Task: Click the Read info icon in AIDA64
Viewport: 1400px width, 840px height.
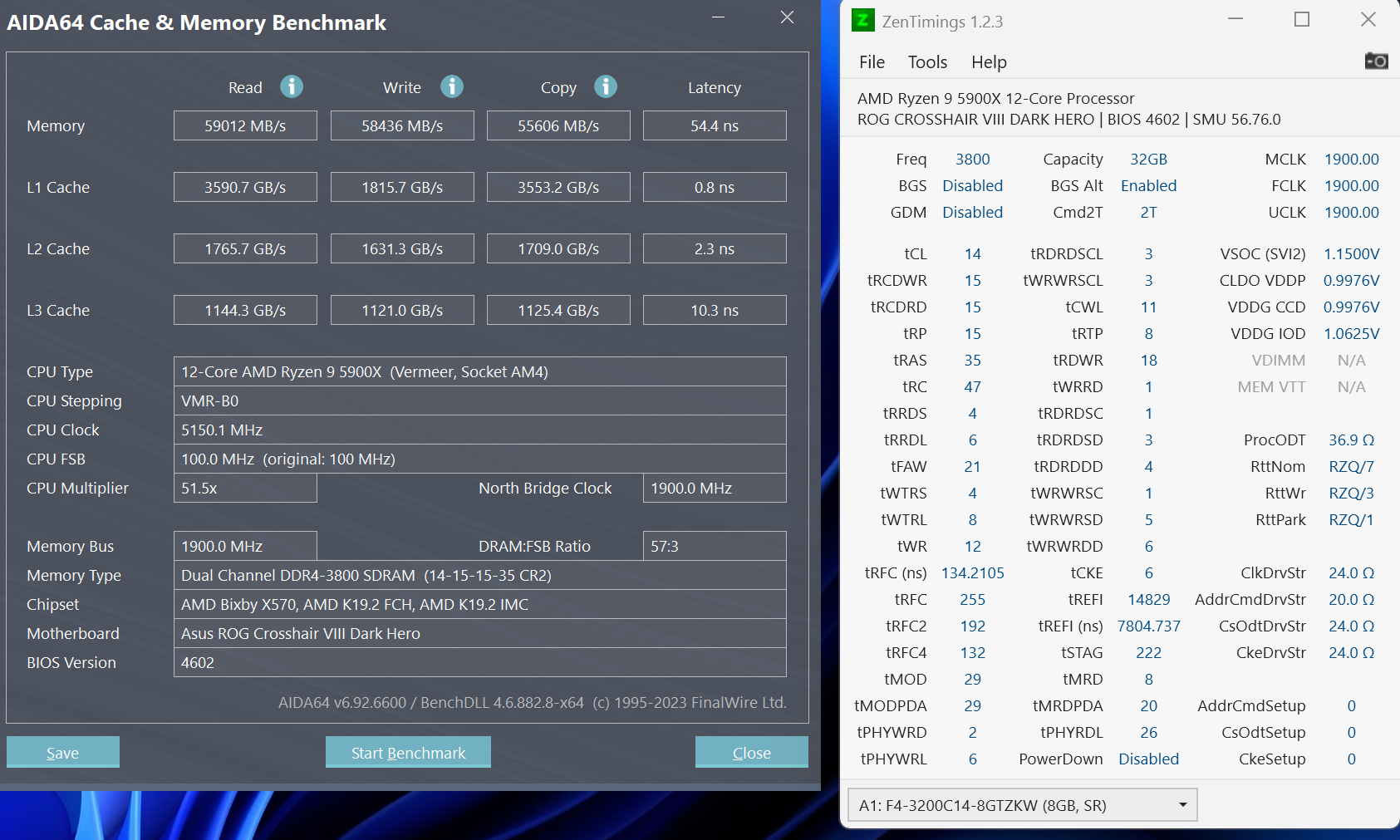Action: (x=292, y=86)
